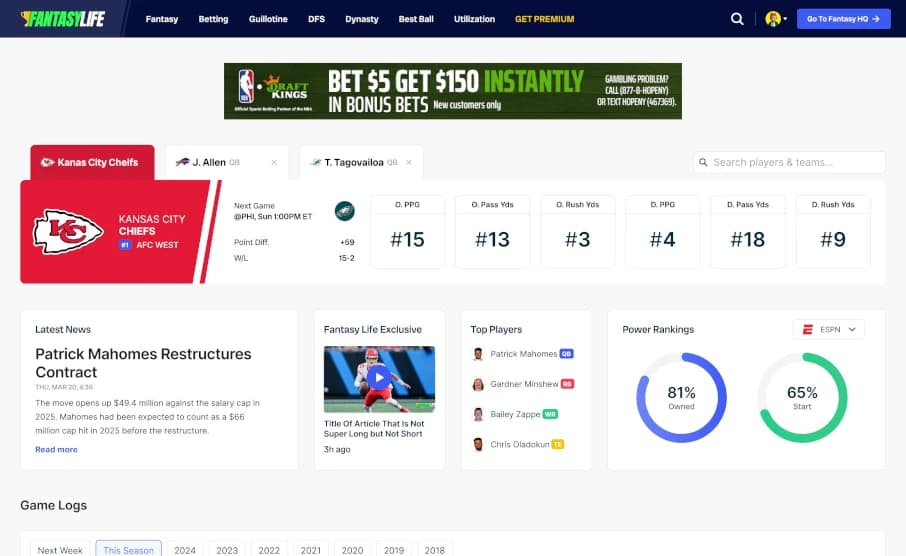906x556 pixels.
Task: Click Patrick Mahomes player avatar
Action: pyautogui.click(x=478, y=354)
